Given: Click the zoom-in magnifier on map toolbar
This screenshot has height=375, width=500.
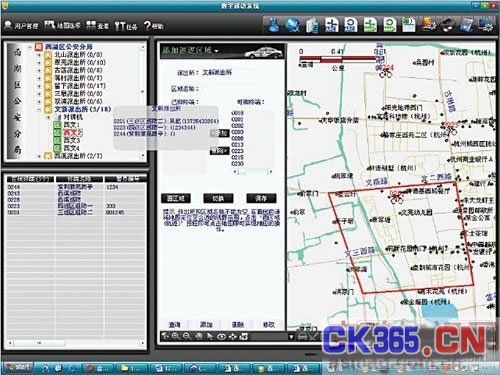Looking at the screenshot, I should click(176, 336).
